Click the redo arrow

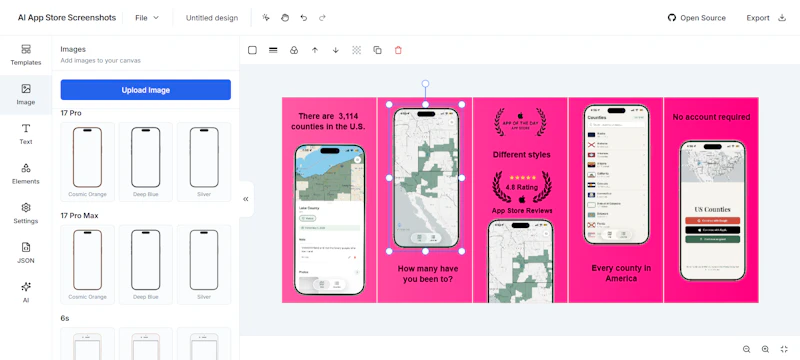click(322, 18)
